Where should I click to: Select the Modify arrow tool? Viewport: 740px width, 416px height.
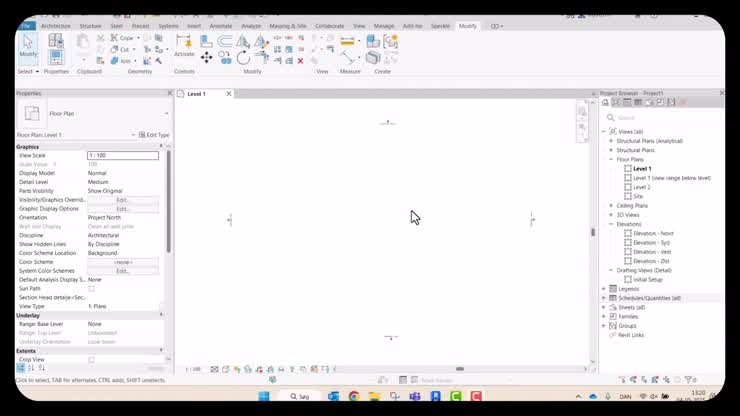click(x=28, y=46)
